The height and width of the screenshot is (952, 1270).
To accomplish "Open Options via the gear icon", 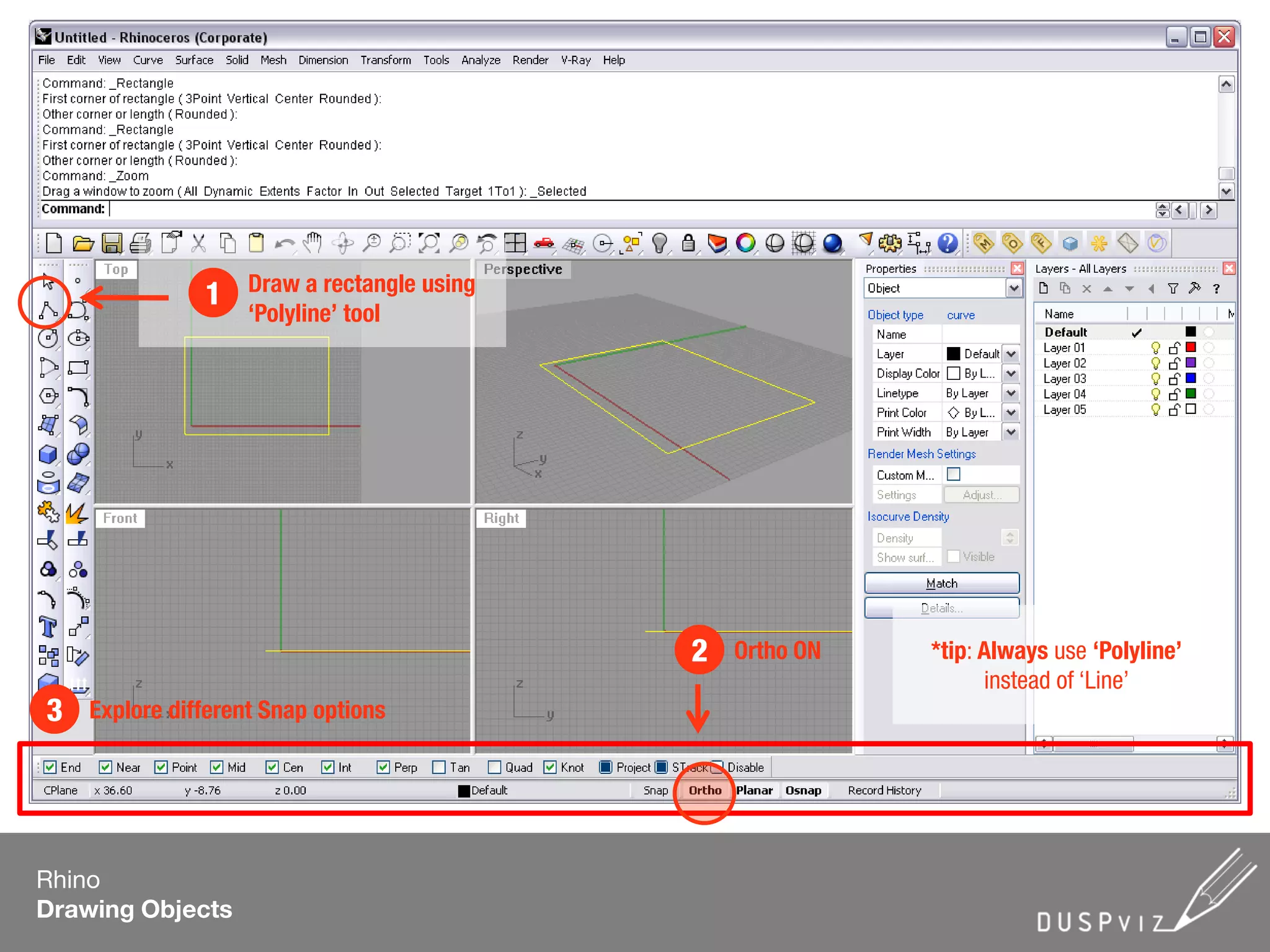I will [889, 243].
